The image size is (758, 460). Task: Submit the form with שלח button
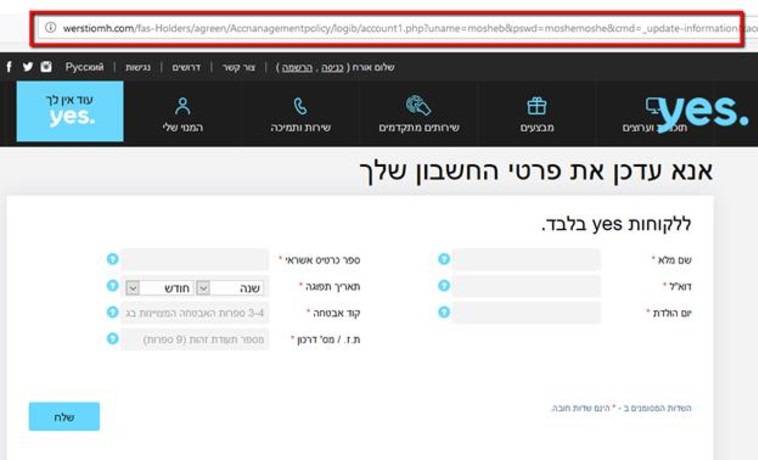tap(64, 417)
